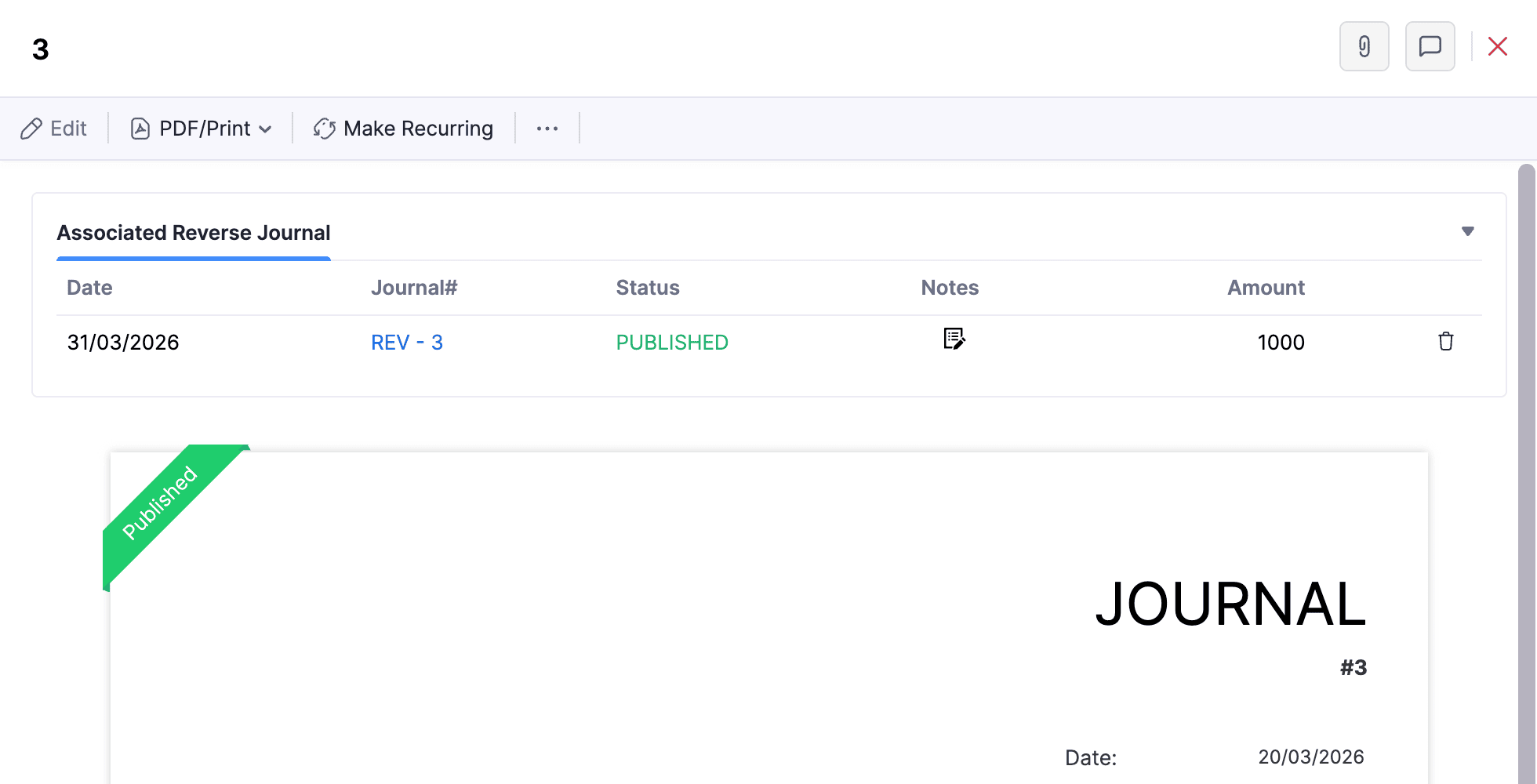Select the Associated Reverse Journal tab
1537x784 pixels.
point(194,233)
